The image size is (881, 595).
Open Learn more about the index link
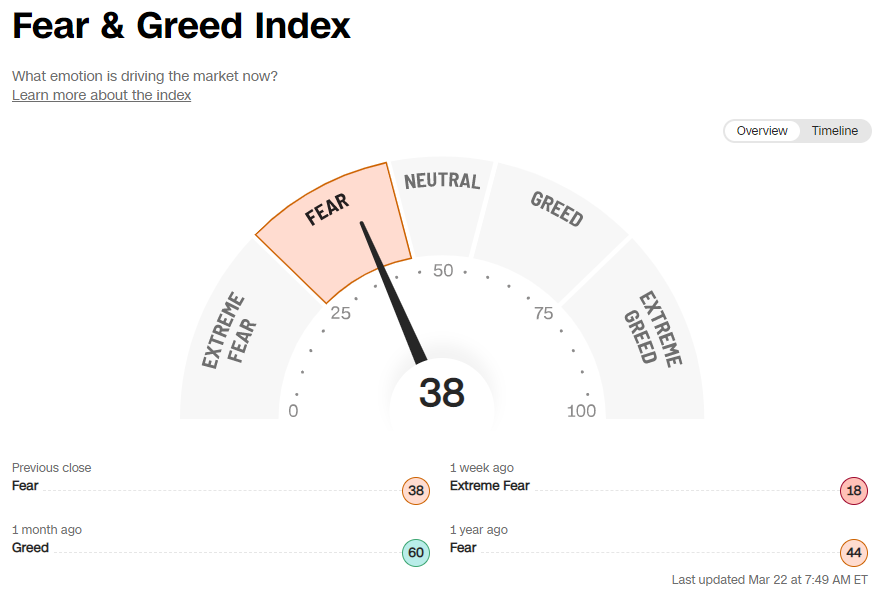(x=100, y=94)
